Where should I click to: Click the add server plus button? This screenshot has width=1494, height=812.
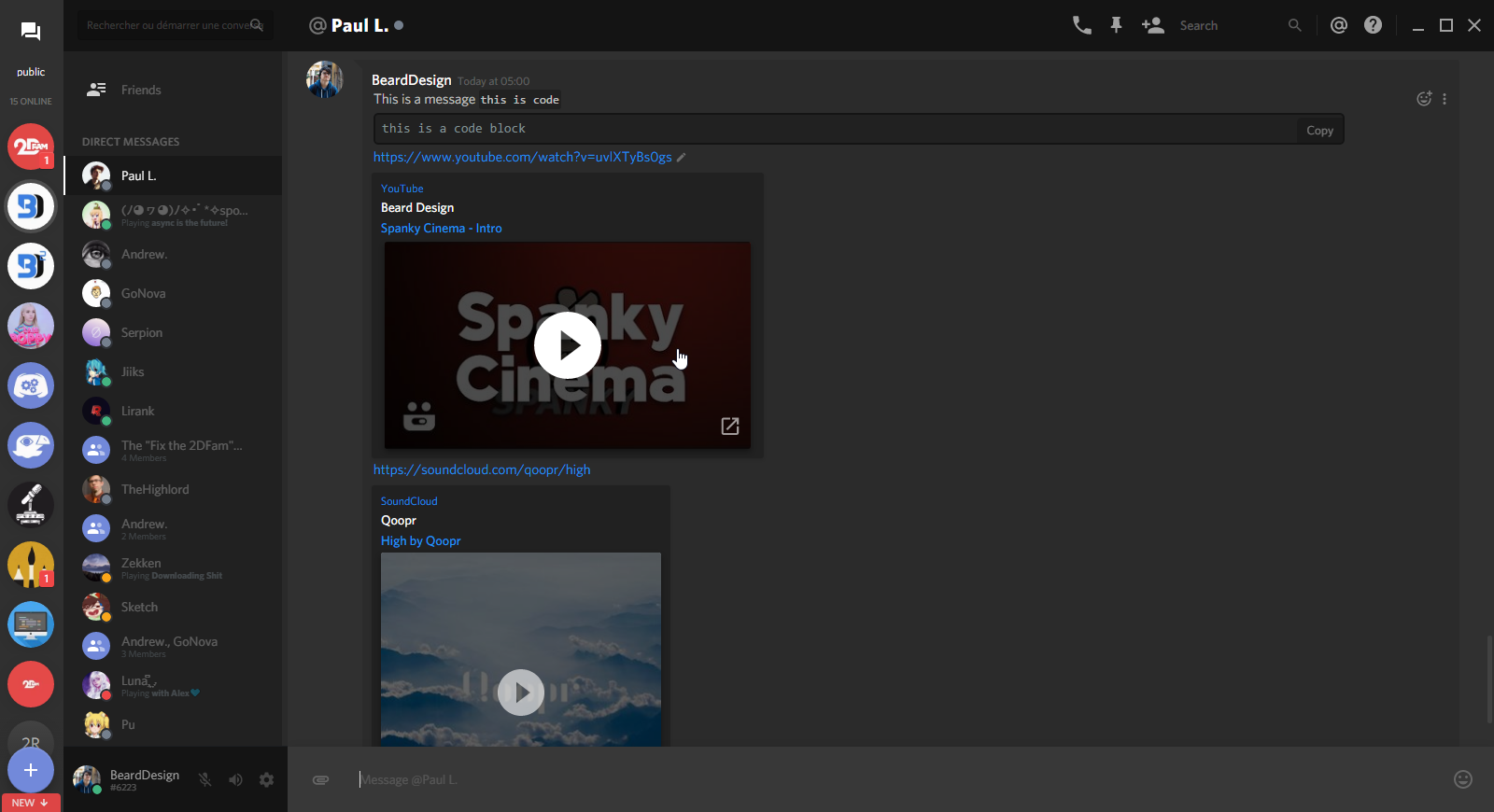coord(31,770)
